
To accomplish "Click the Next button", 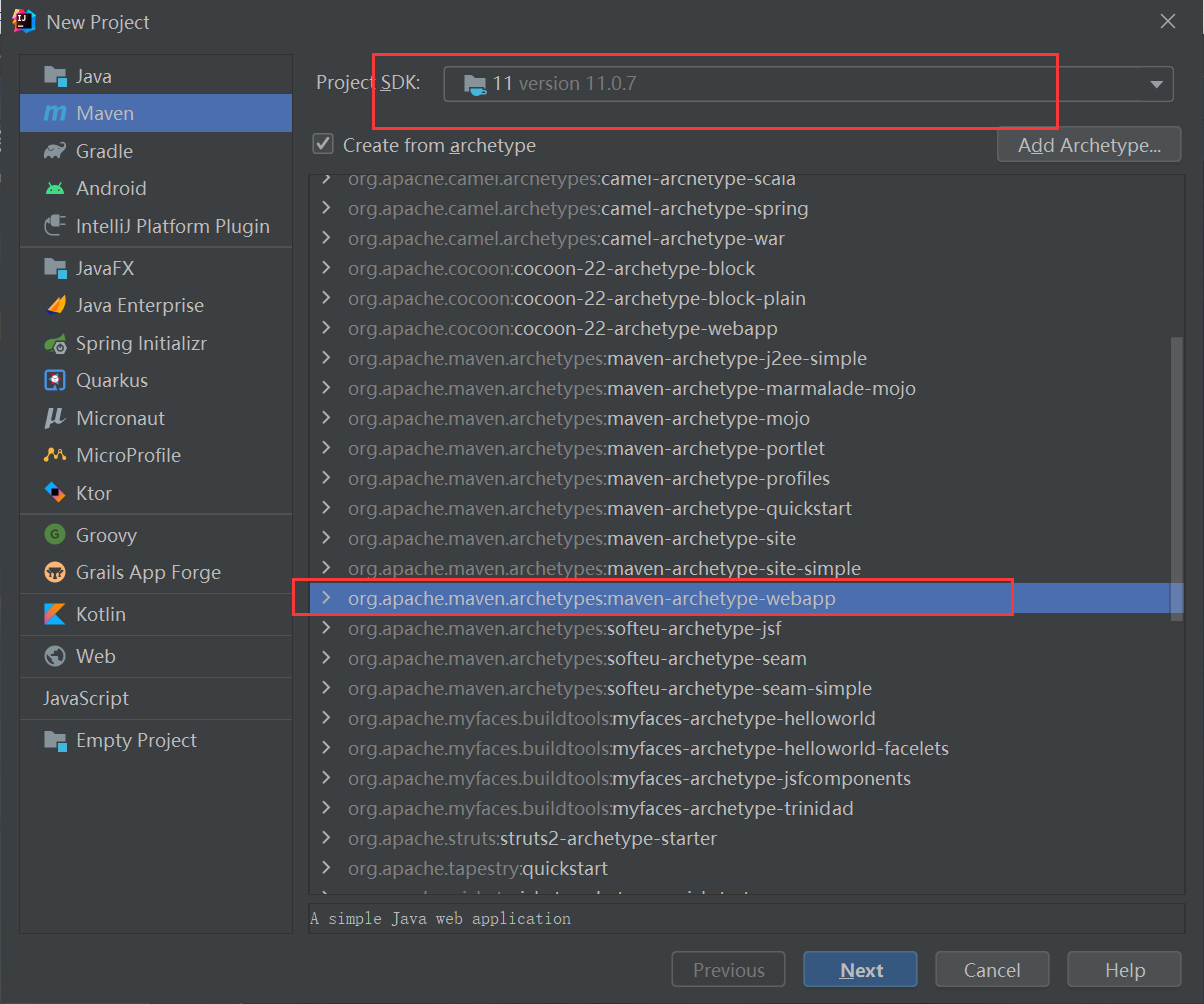I will tap(860, 970).
